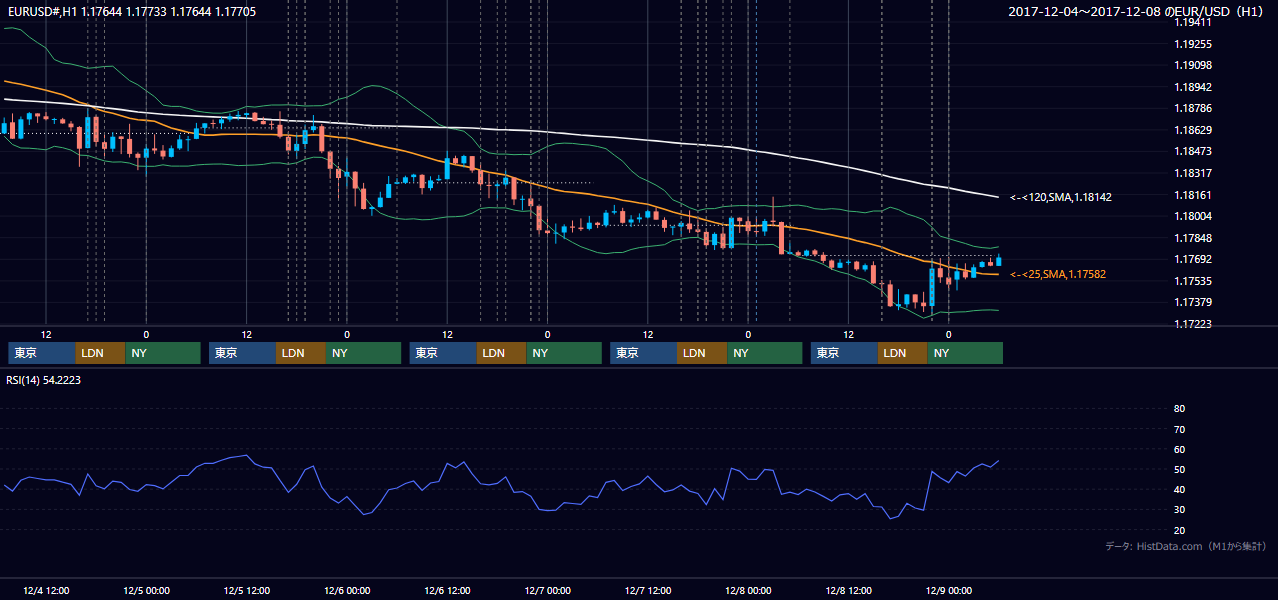This screenshot has height=600, width=1278.
Task: Click the 1.18473 price axis label
Action: point(1192,151)
